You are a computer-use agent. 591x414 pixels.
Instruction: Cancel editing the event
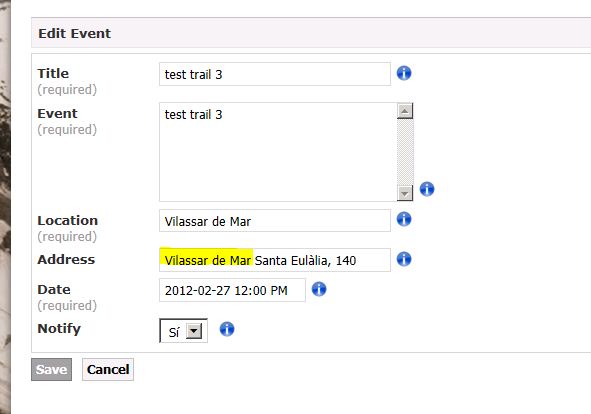tap(108, 369)
